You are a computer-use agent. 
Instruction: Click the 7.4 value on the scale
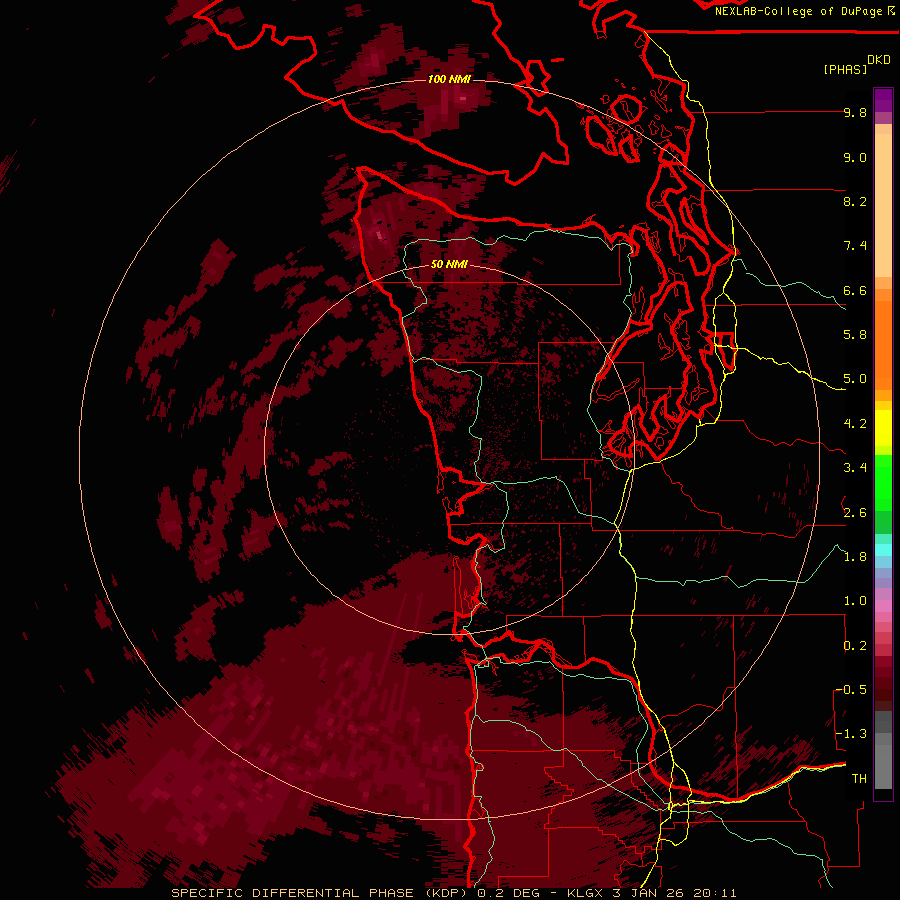tap(855, 246)
